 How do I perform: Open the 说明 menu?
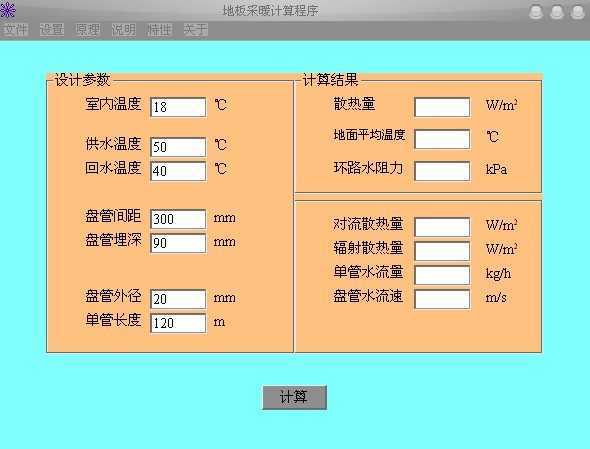pyautogui.click(x=124, y=30)
